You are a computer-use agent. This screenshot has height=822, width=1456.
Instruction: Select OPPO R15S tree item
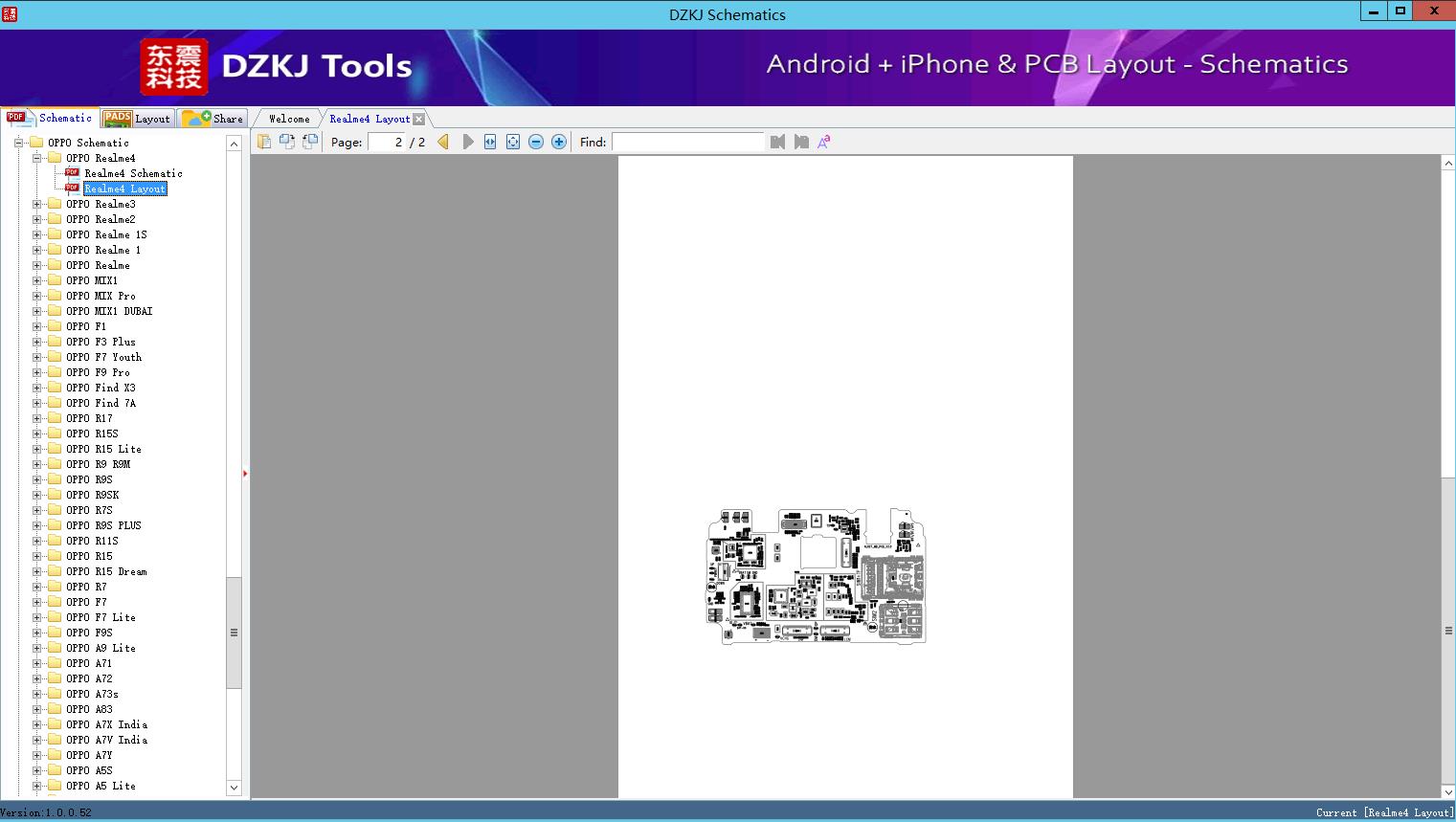tap(92, 433)
